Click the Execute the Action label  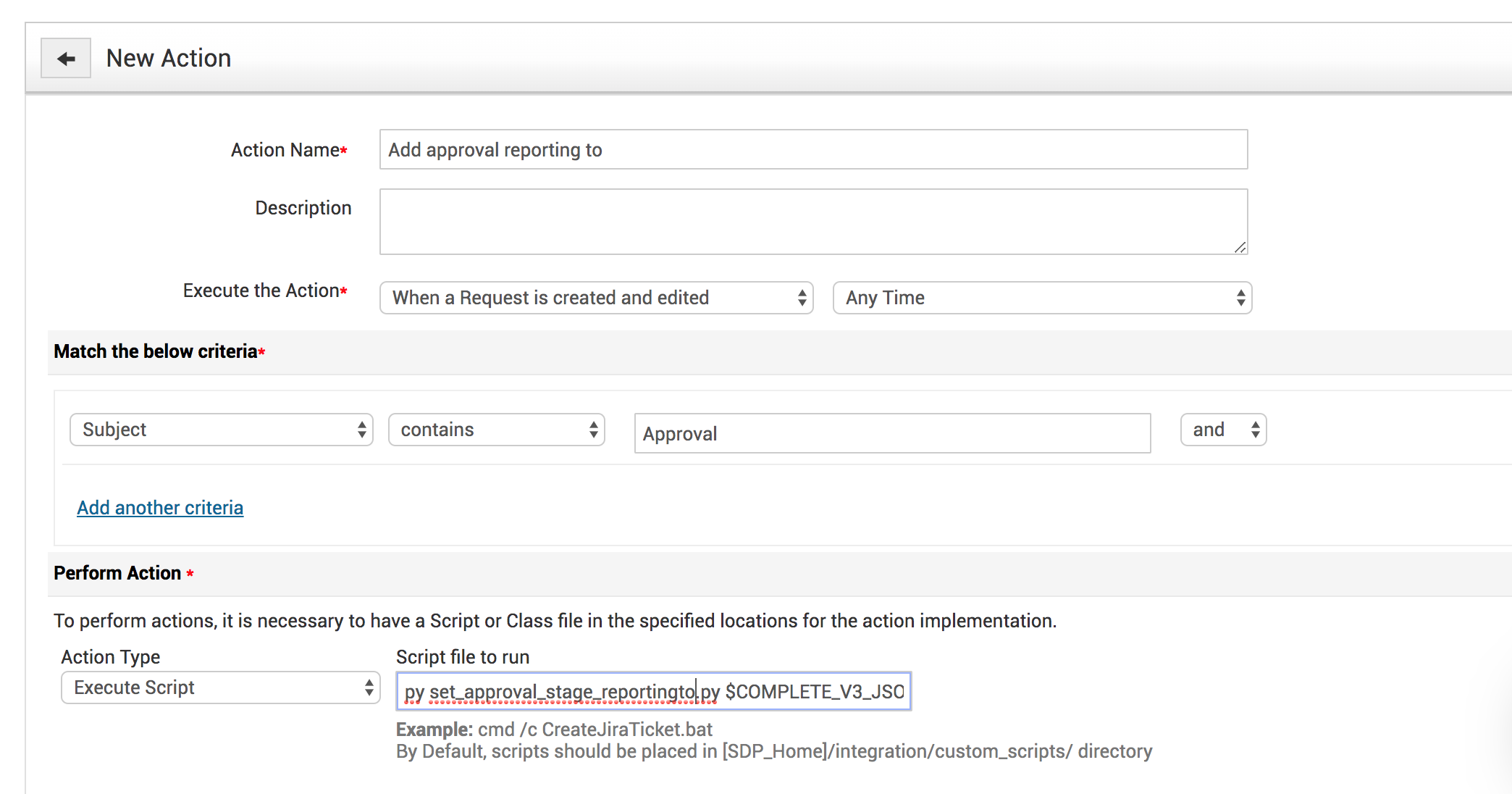coord(261,291)
